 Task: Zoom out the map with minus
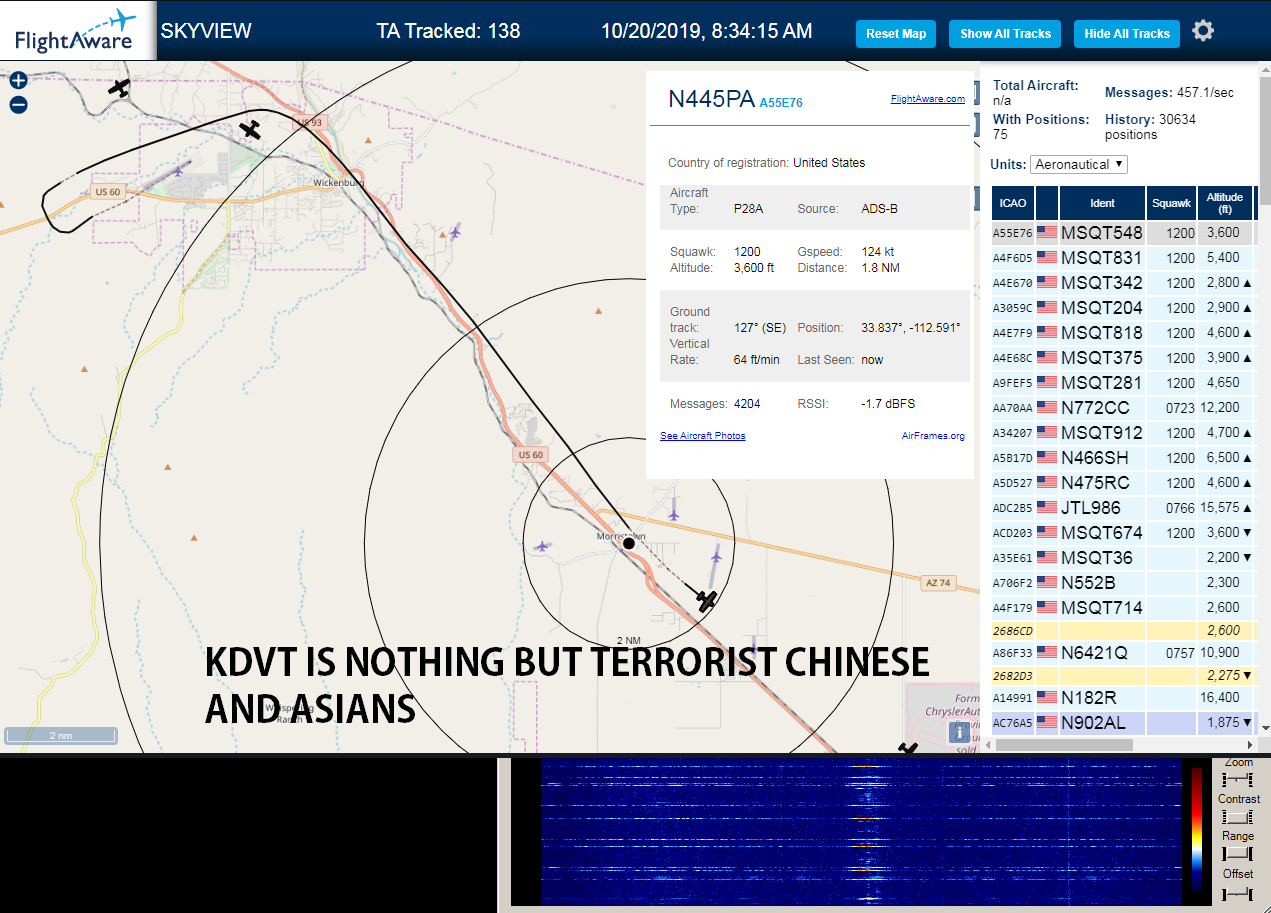18,105
